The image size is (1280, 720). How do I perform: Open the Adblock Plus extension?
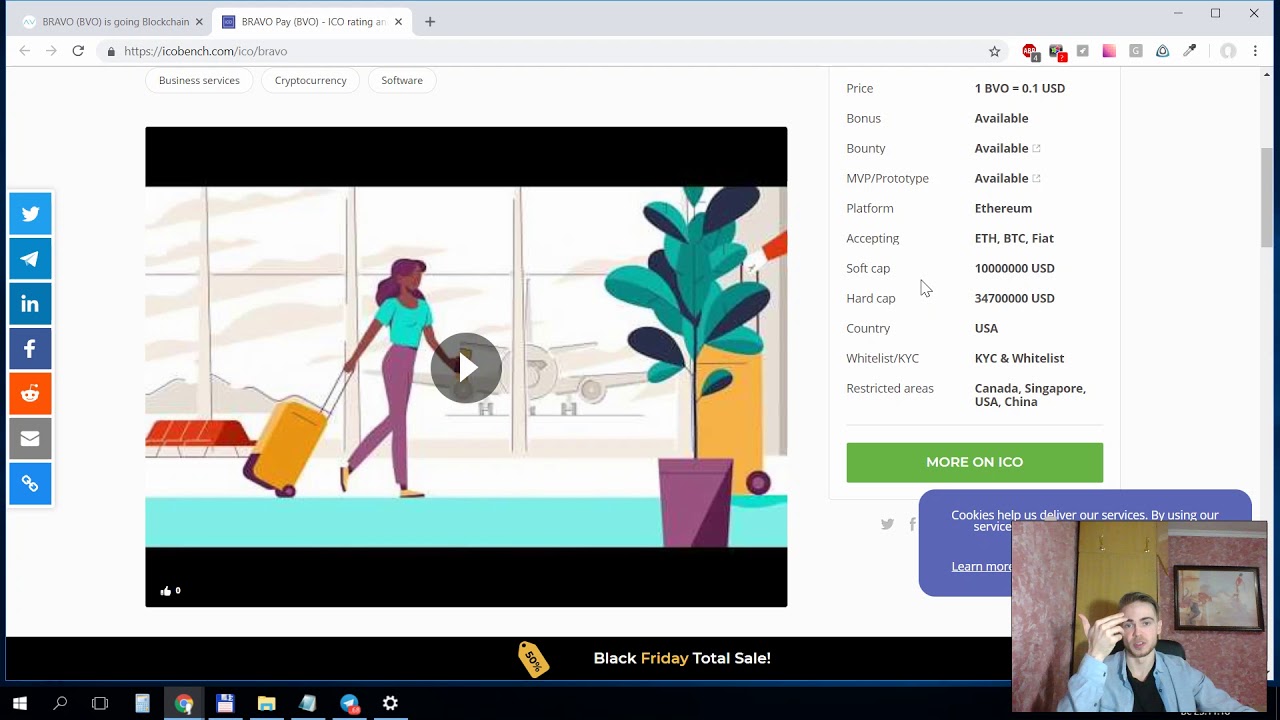(x=1030, y=51)
